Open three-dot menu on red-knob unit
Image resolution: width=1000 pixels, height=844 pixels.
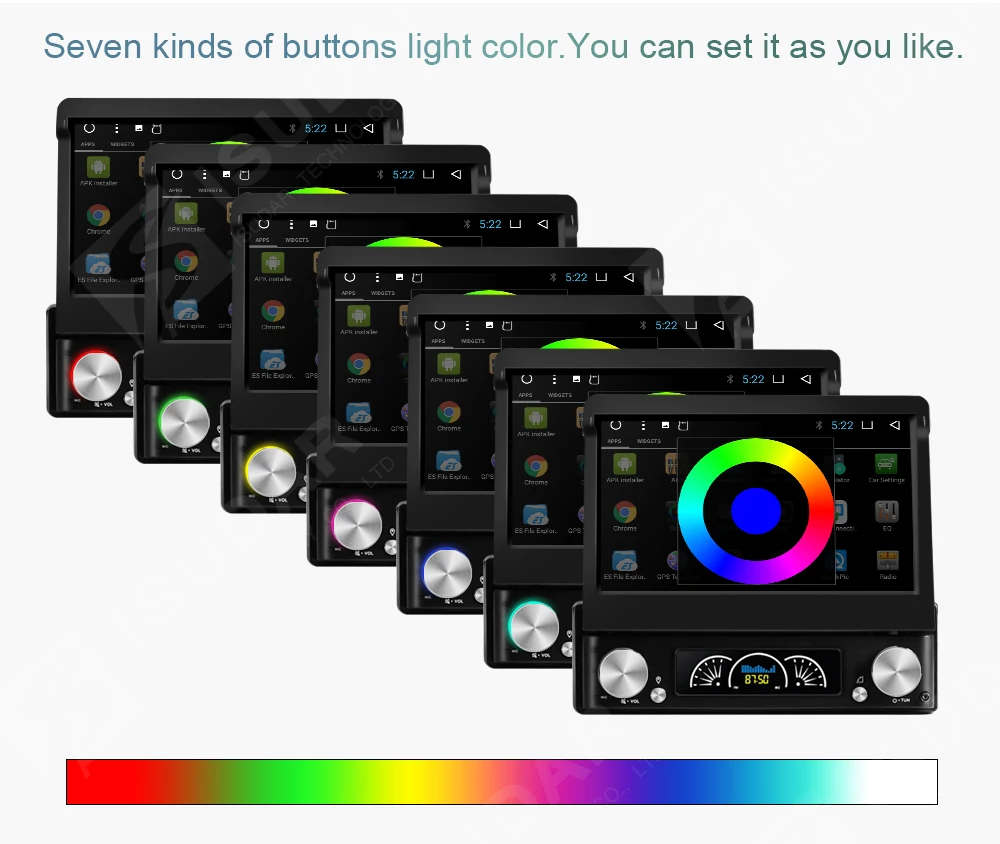point(116,128)
